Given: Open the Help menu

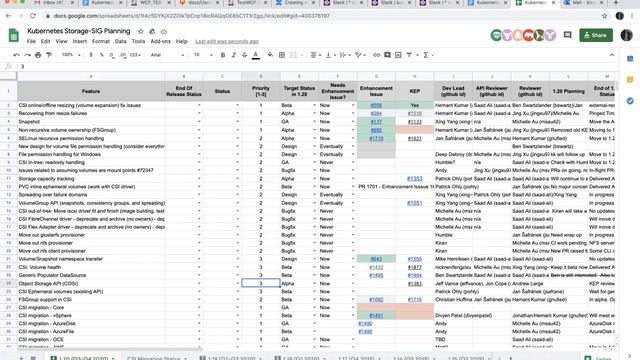Looking at the screenshot, I should click(182, 42).
